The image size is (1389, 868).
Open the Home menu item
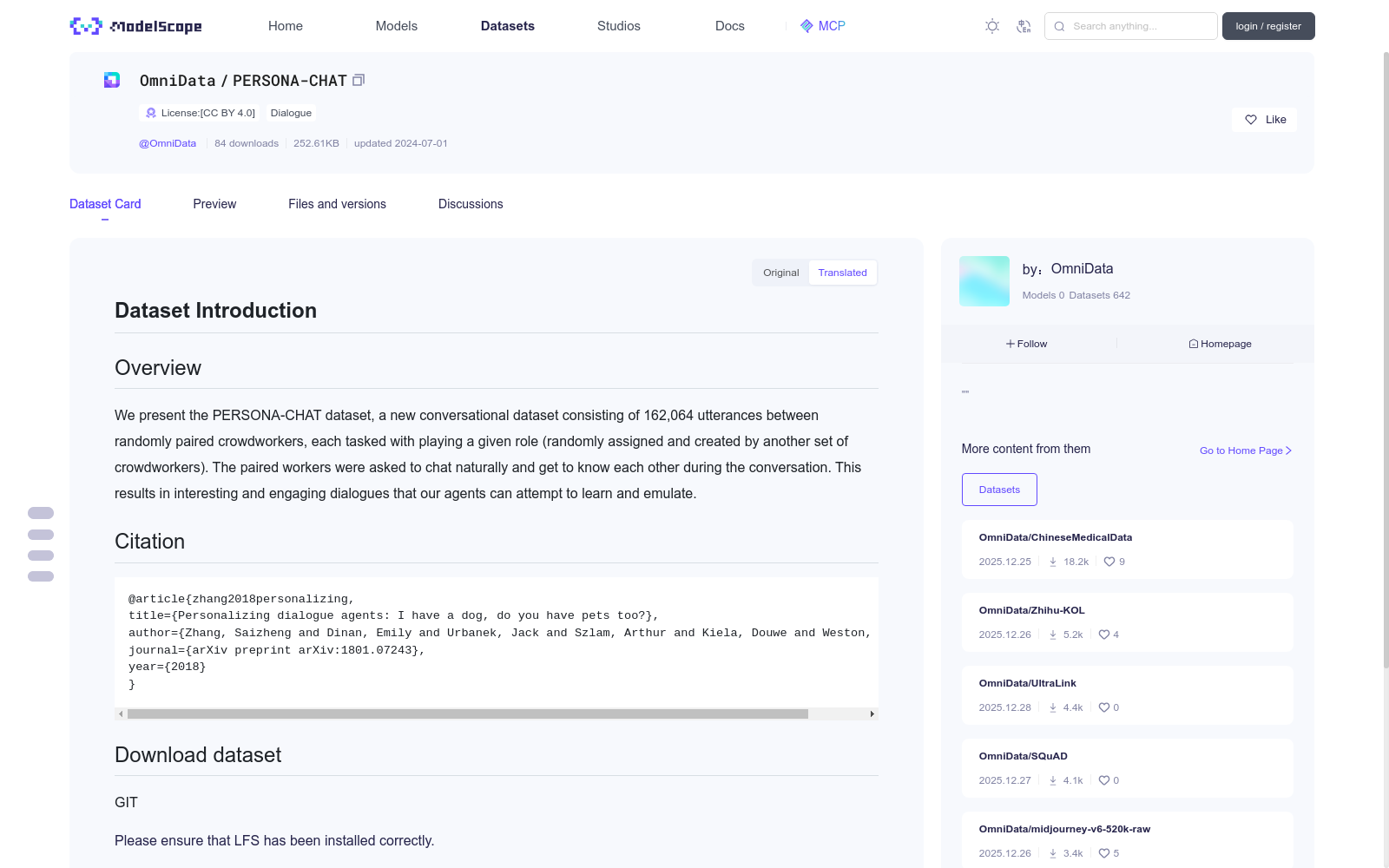(x=286, y=26)
